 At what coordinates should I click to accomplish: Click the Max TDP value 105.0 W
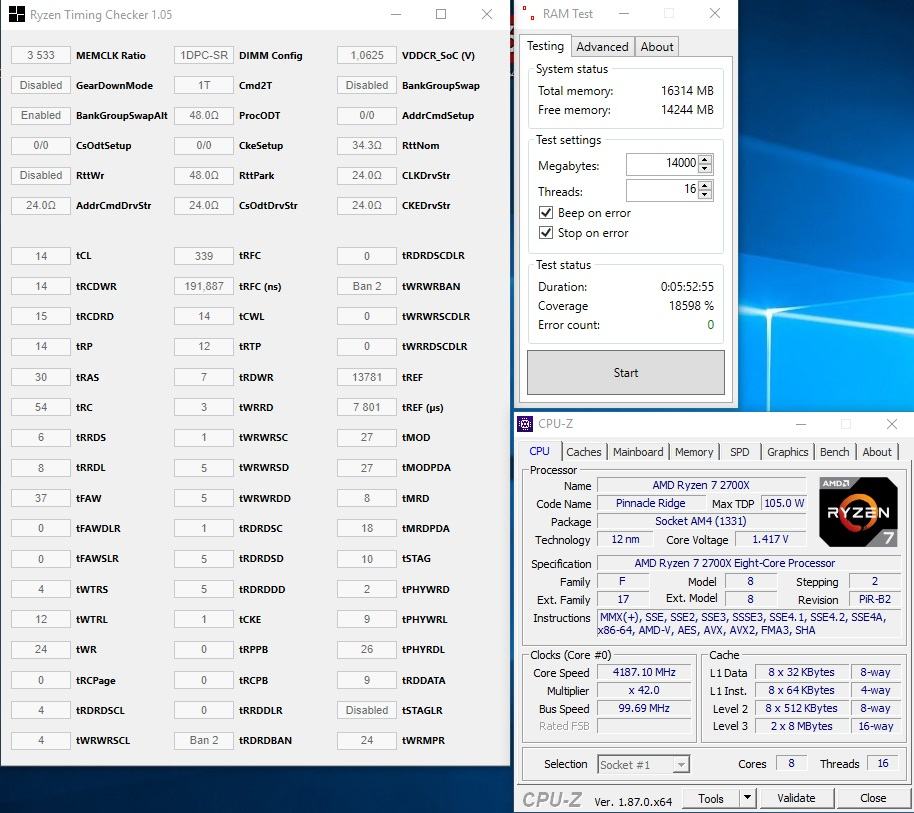783,503
